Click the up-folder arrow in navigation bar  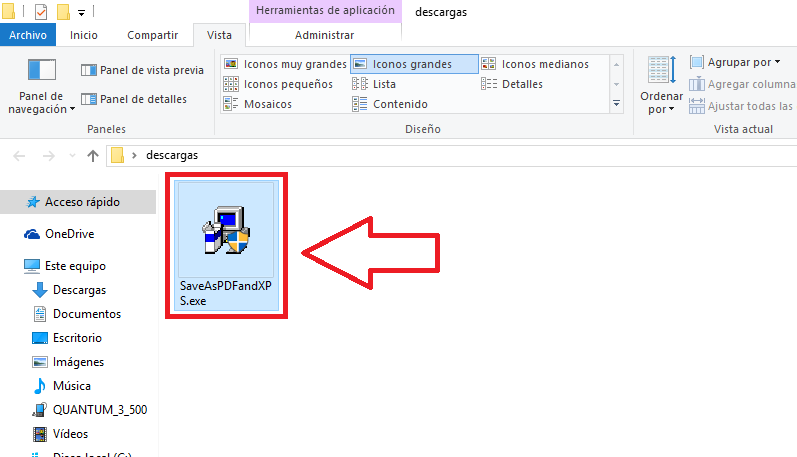pos(93,156)
